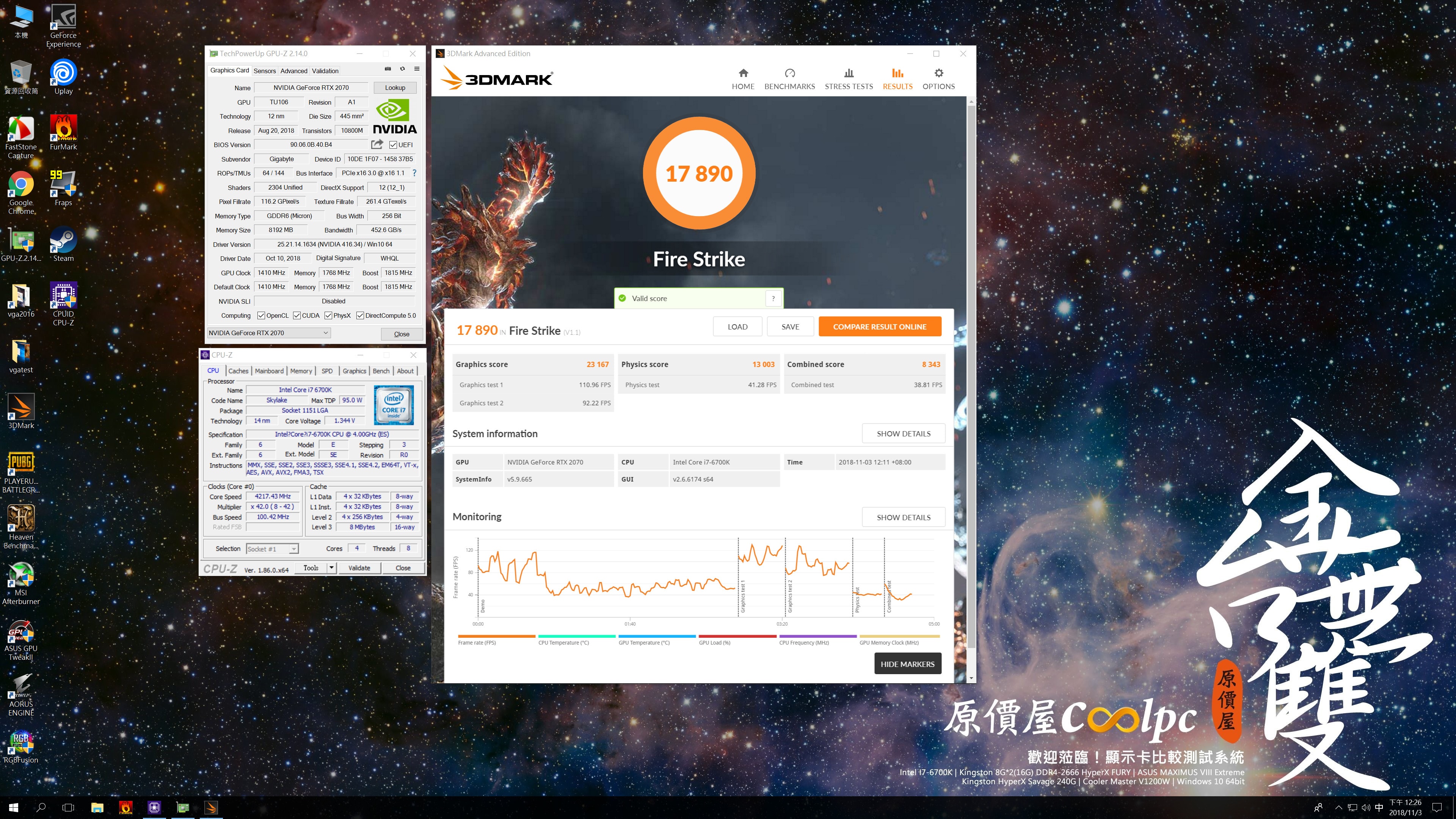Open Heaven Benchmark desktop icon
This screenshot has width=1456, height=819.
tap(21, 527)
